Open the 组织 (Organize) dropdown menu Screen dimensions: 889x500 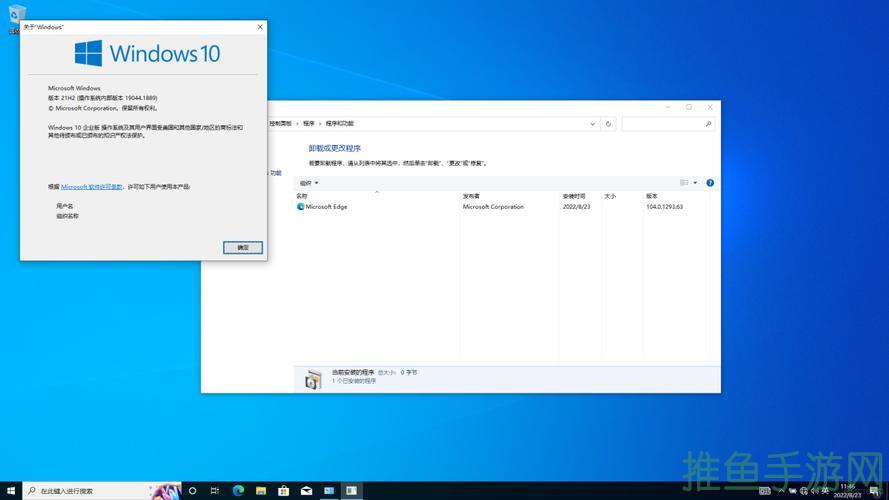click(x=308, y=183)
